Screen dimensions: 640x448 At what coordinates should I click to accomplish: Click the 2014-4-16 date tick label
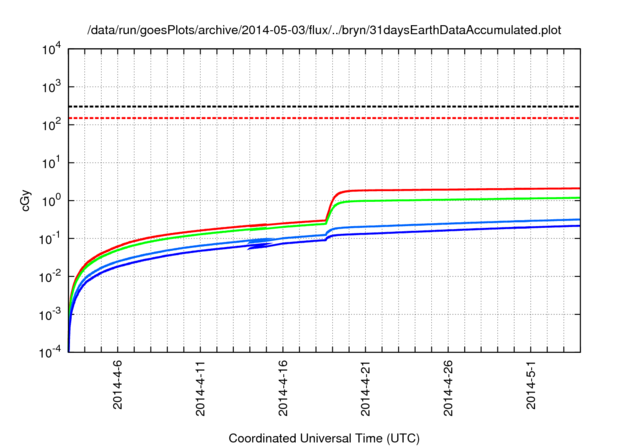click(282, 388)
